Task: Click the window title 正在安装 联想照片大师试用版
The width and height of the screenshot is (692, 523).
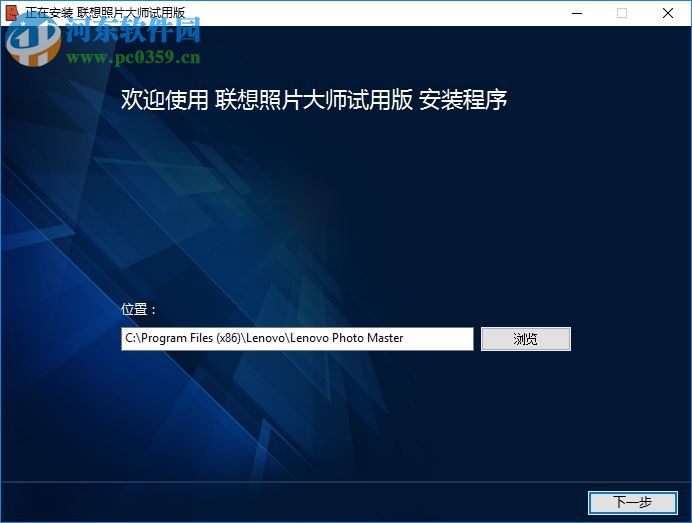Action: pos(105,13)
